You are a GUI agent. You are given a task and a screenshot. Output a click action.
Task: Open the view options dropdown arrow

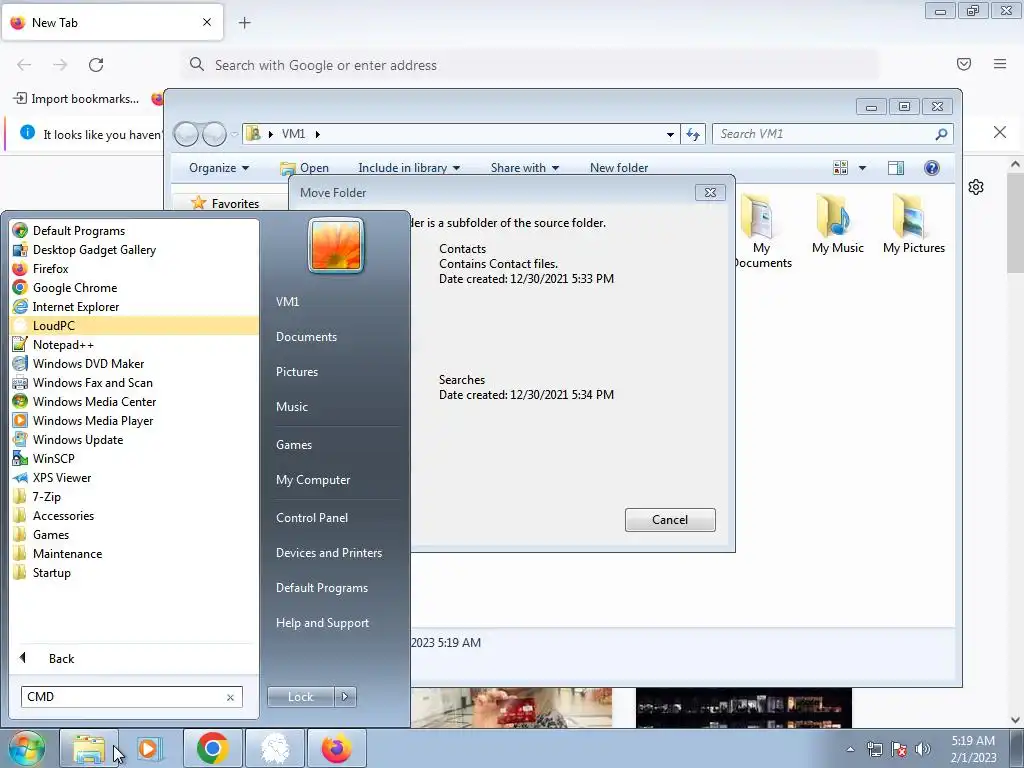coord(862,168)
